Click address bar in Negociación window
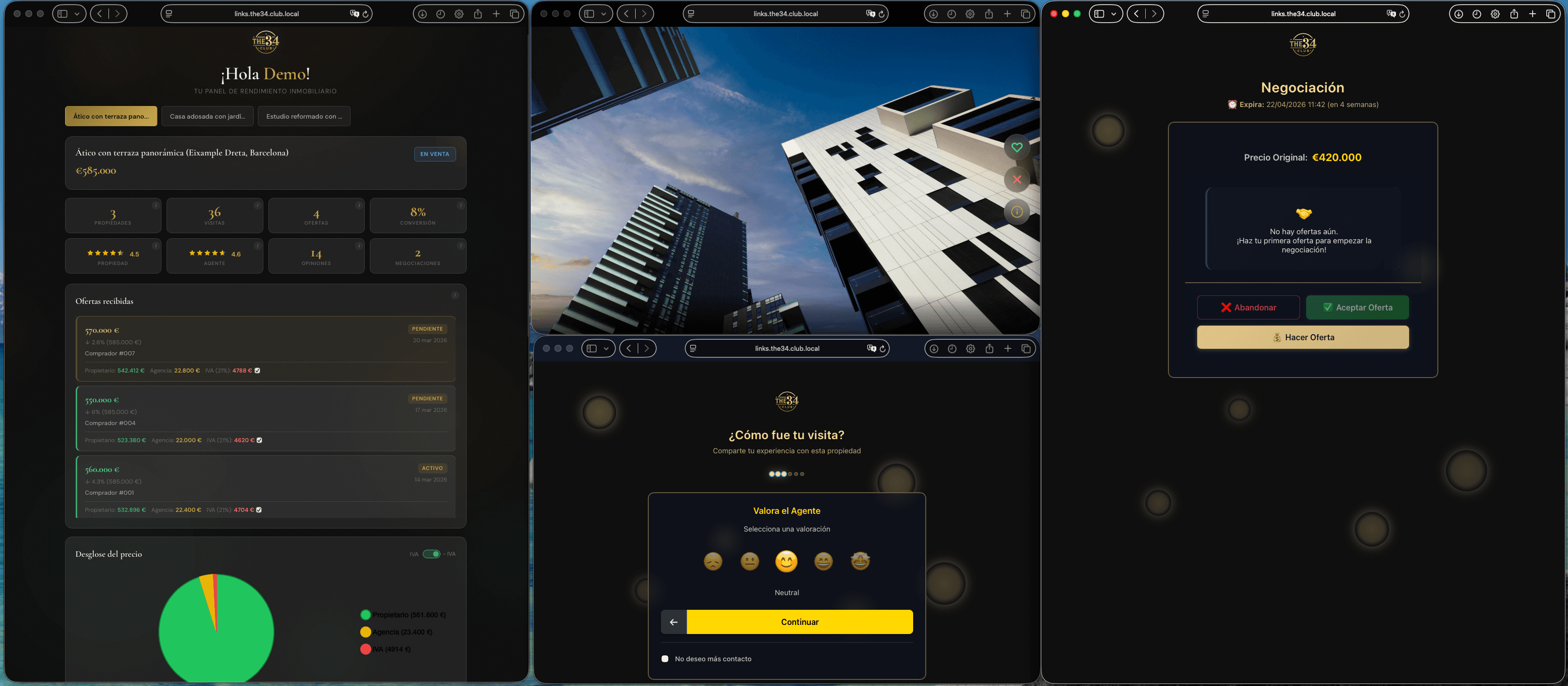This screenshot has height=686, width=1568. click(x=1303, y=14)
